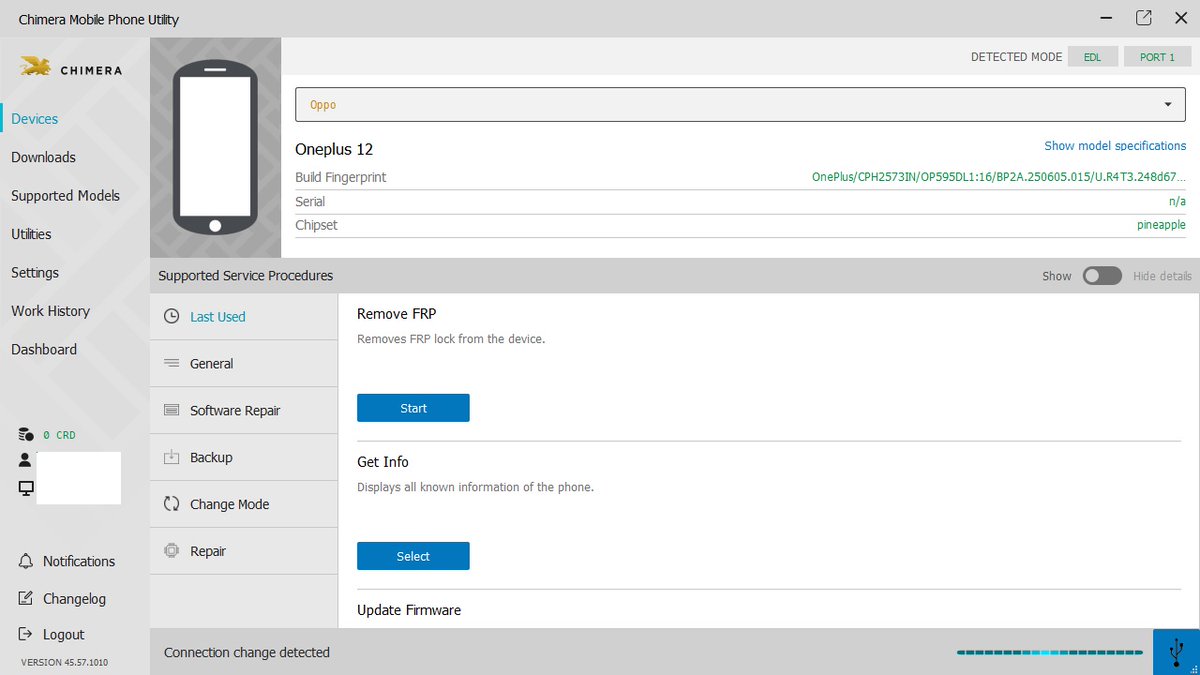Click the Get Info heading
The height and width of the screenshot is (675, 1200).
click(383, 462)
